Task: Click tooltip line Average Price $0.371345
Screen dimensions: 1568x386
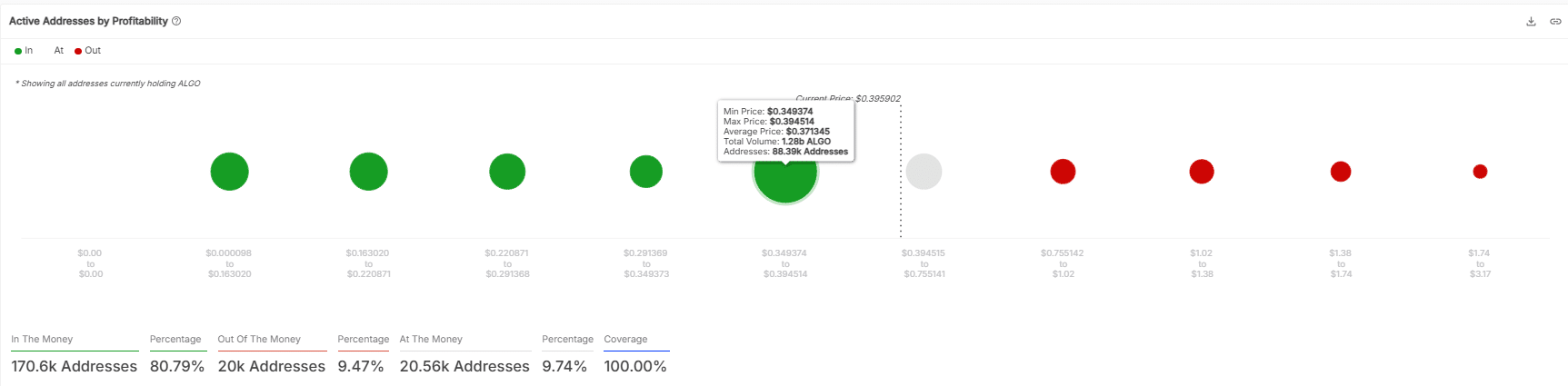Action: 776,132
